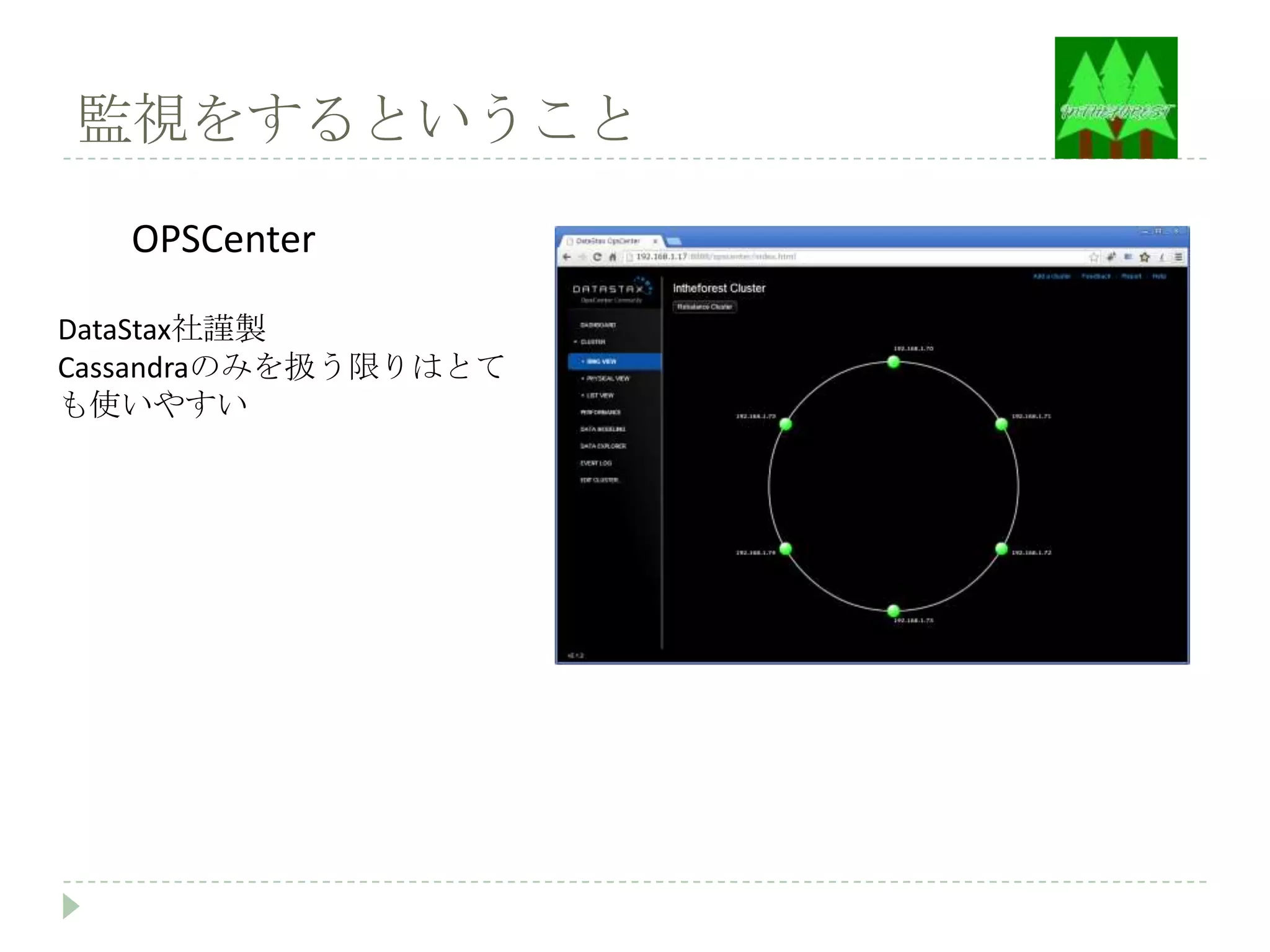
Task: Open the Event Log
Action: (x=595, y=463)
